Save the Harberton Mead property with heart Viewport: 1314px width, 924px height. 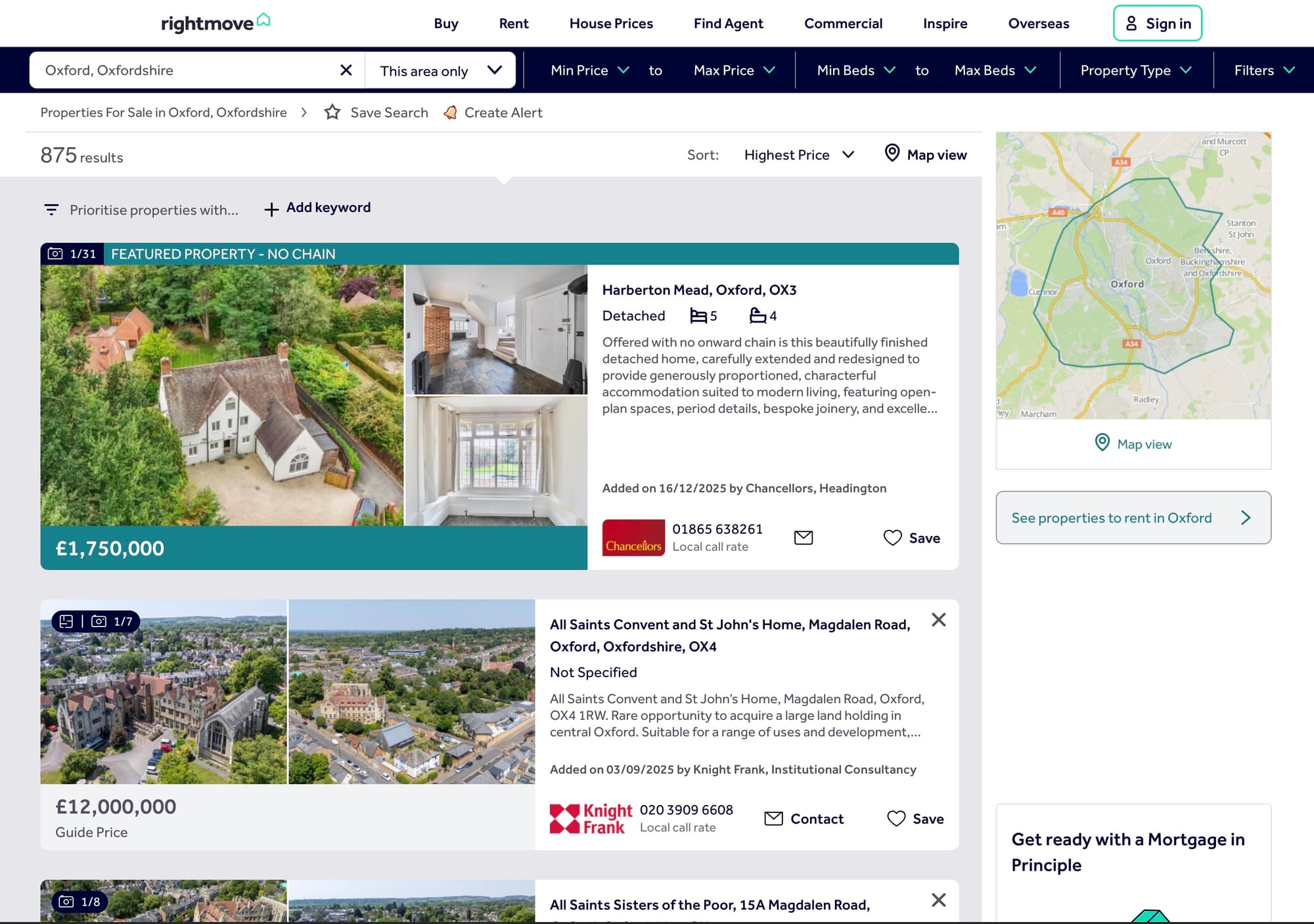point(893,538)
